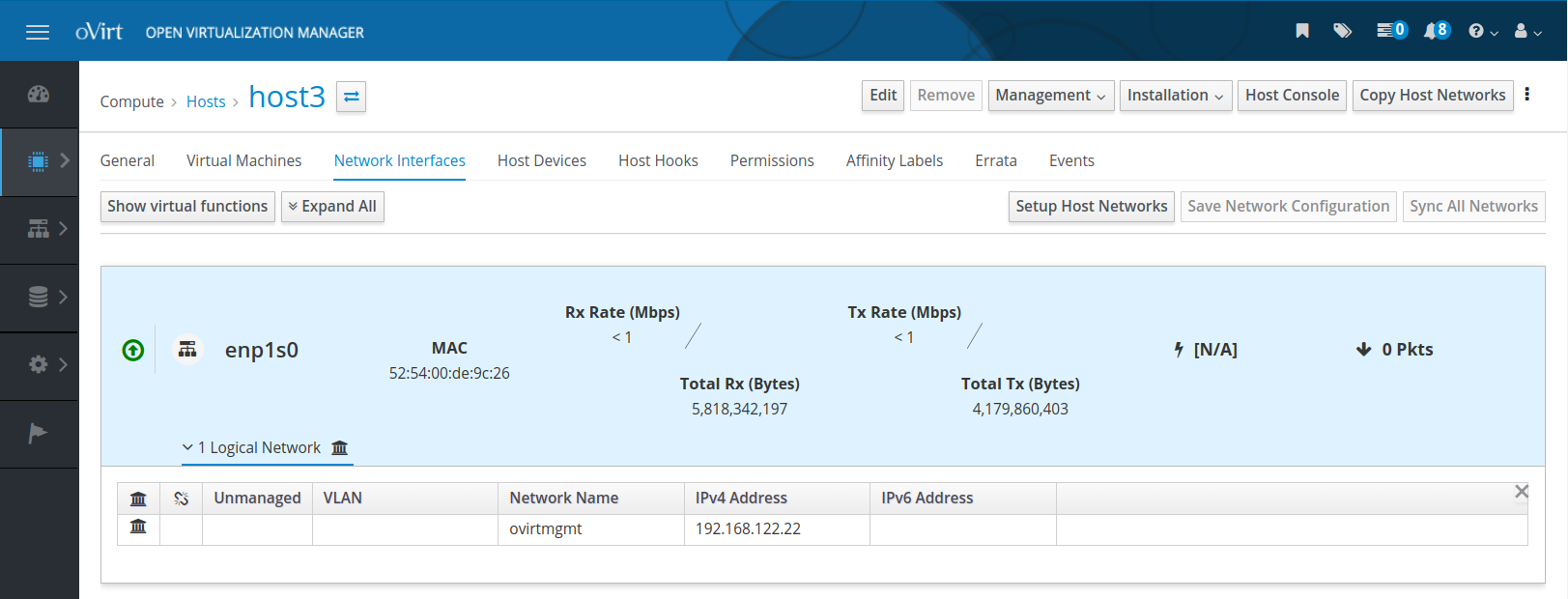Open the tasks list icon

1390,31
